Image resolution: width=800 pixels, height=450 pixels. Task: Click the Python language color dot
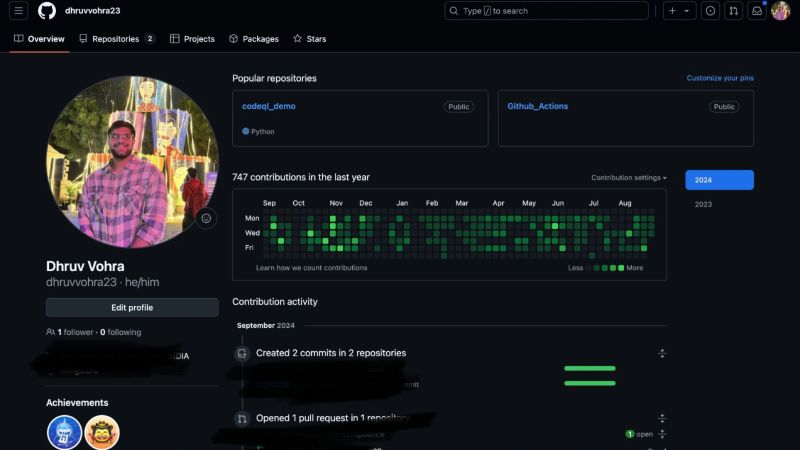coord(245,131)
